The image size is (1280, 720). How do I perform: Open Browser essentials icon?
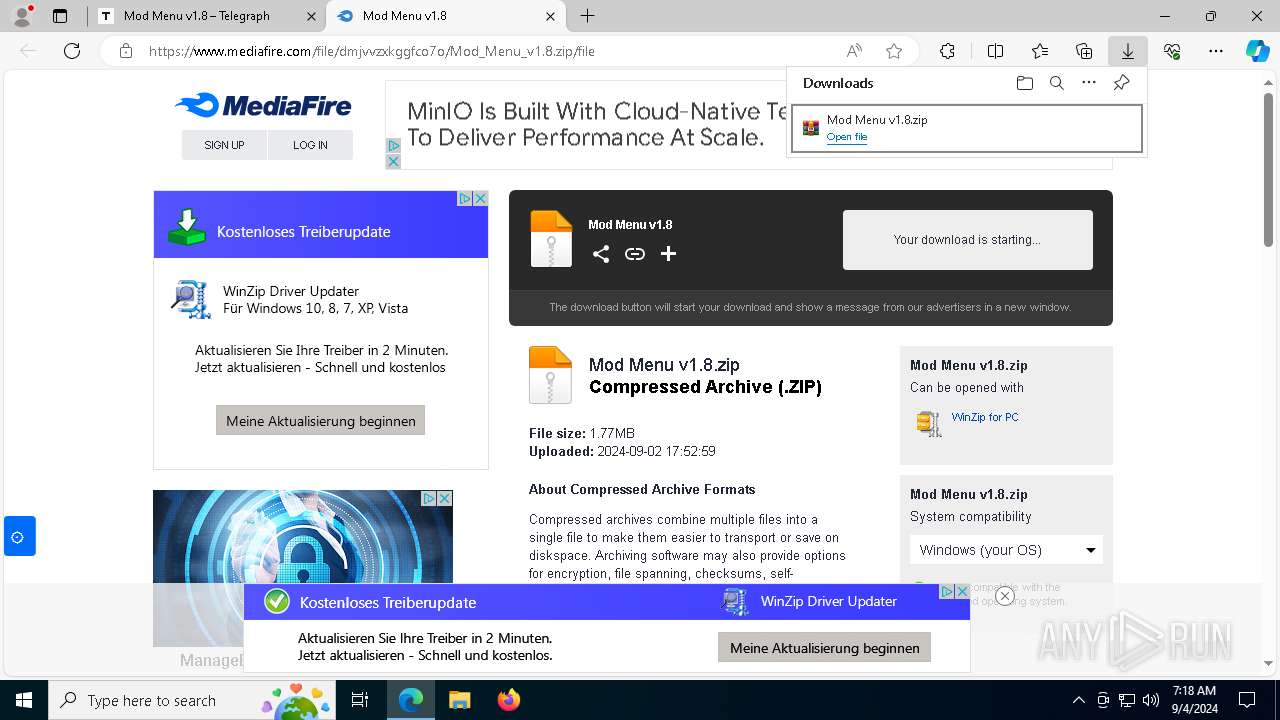(1172, 51)
